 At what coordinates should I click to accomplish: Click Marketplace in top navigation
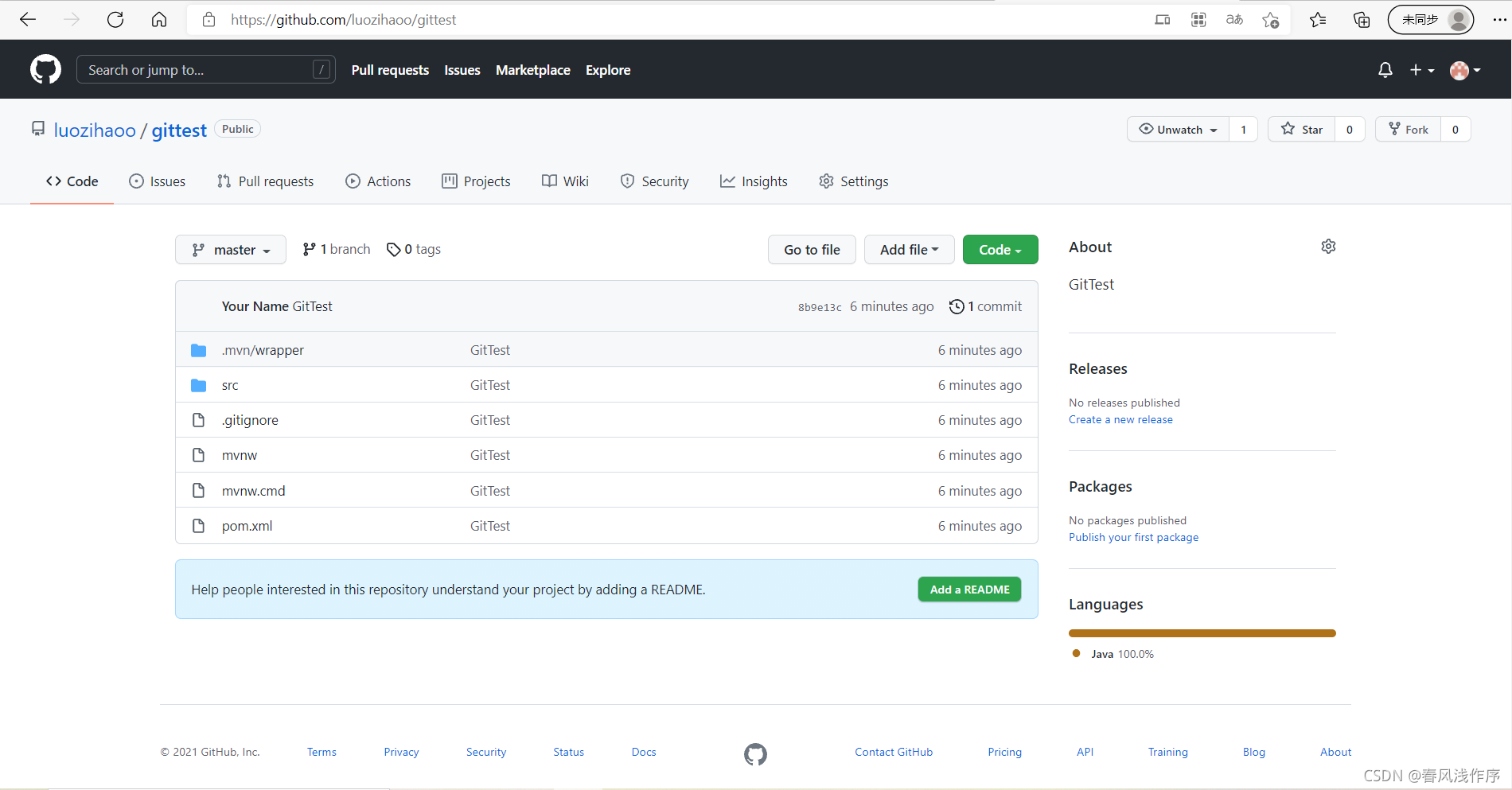pos(533,70)
